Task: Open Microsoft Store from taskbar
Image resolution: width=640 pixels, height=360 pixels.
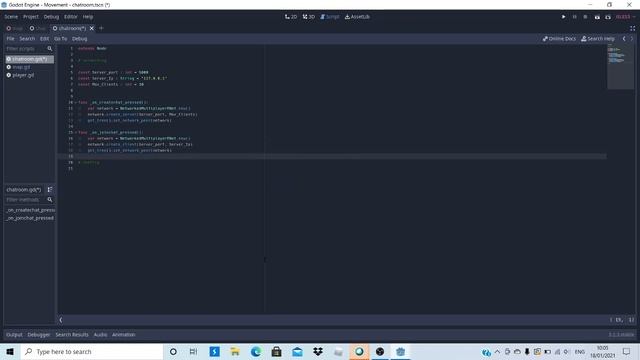Action: tap(277, 351)
